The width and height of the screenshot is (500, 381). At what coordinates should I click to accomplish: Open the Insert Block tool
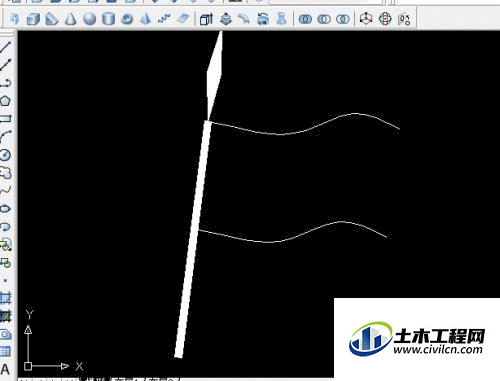coord(6,245)
